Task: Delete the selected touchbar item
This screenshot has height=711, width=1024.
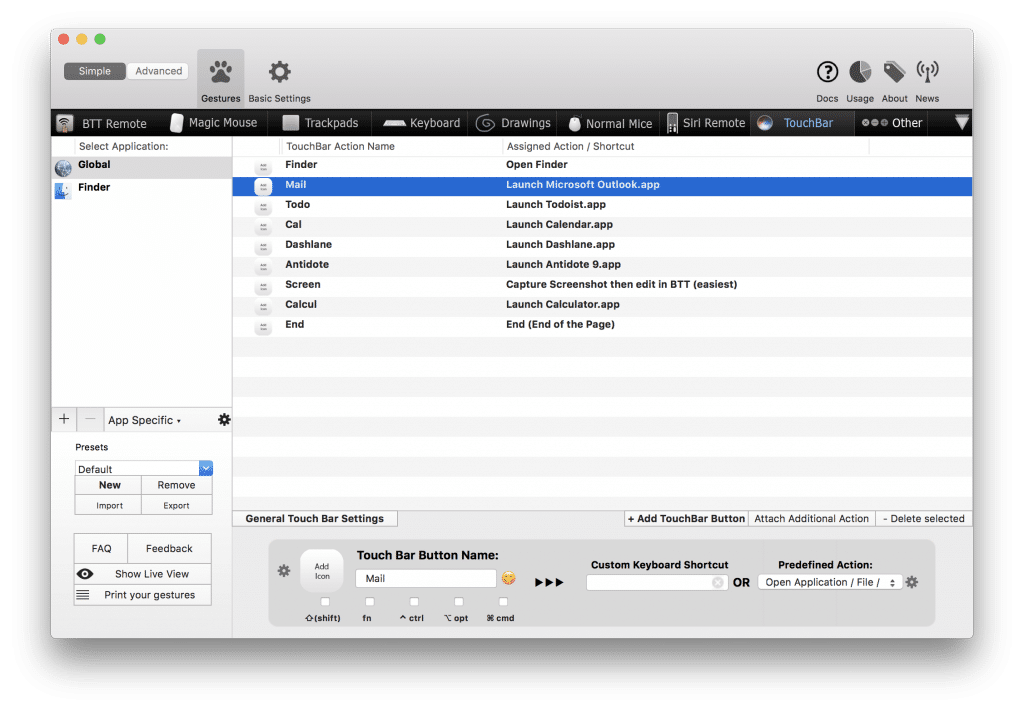Action: pyautogui.click(x=923, y=518)
